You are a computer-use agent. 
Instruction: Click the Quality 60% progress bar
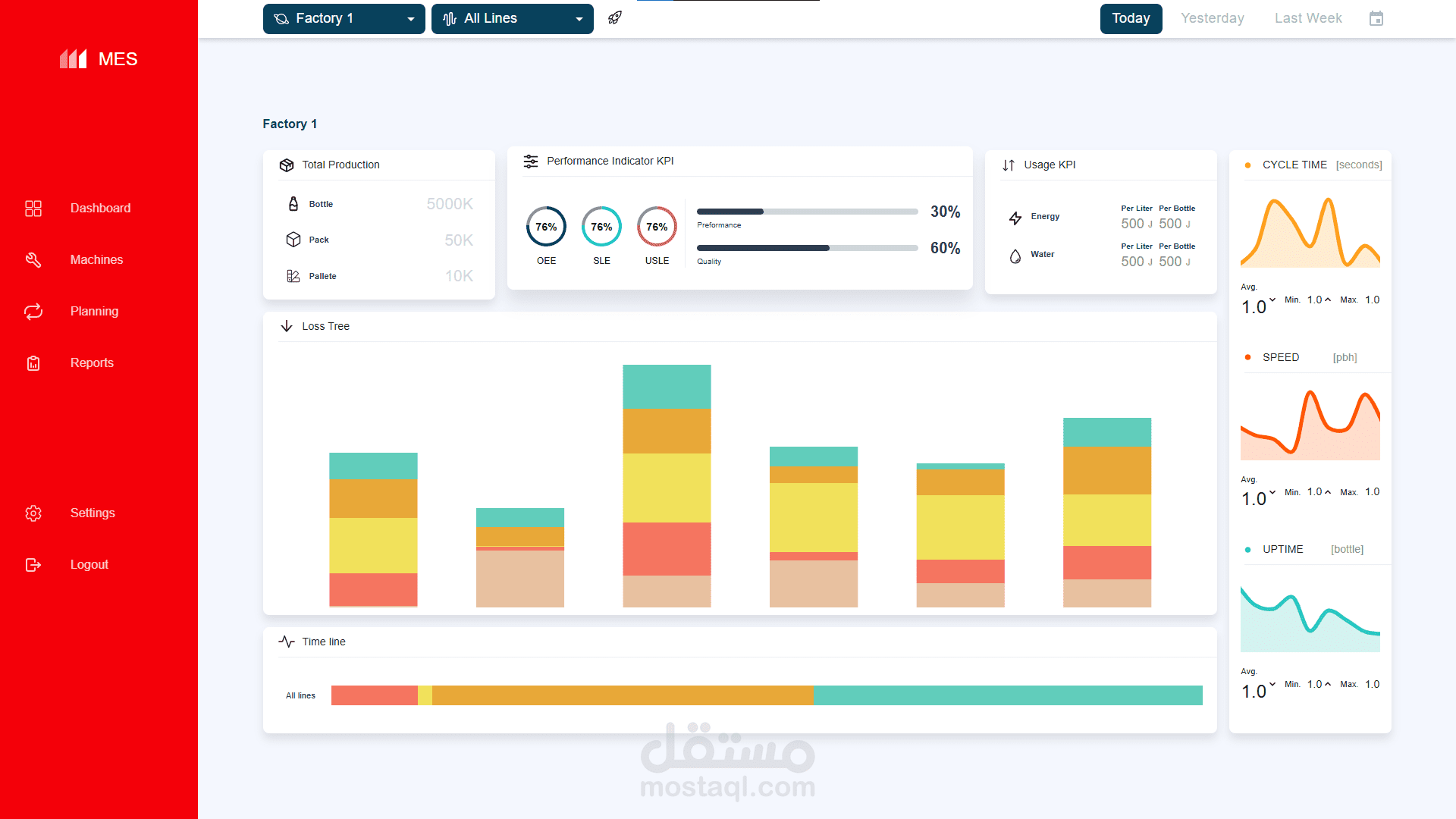[807, 248]
